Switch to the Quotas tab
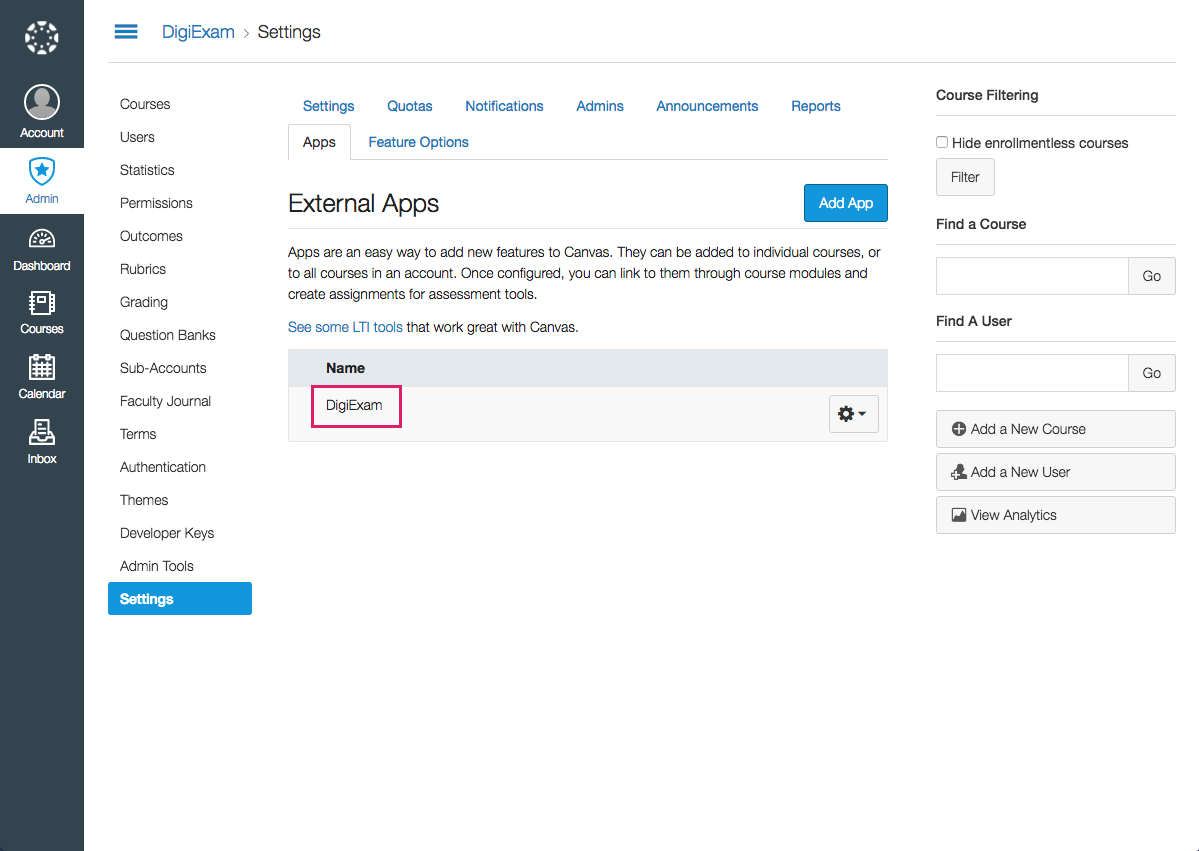The width and height of the screenshot is (1199, 851). [x=409, y=106]
